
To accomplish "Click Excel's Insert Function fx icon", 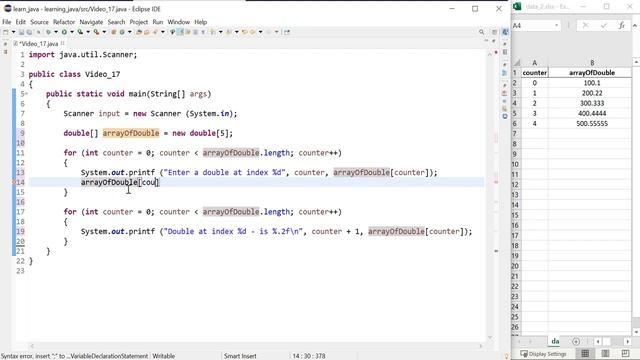I will click(621, 25).
